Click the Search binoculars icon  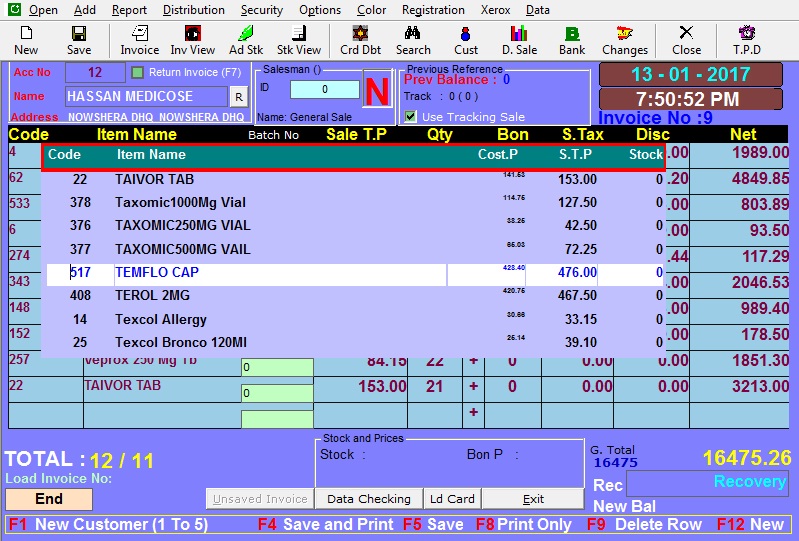413,40
